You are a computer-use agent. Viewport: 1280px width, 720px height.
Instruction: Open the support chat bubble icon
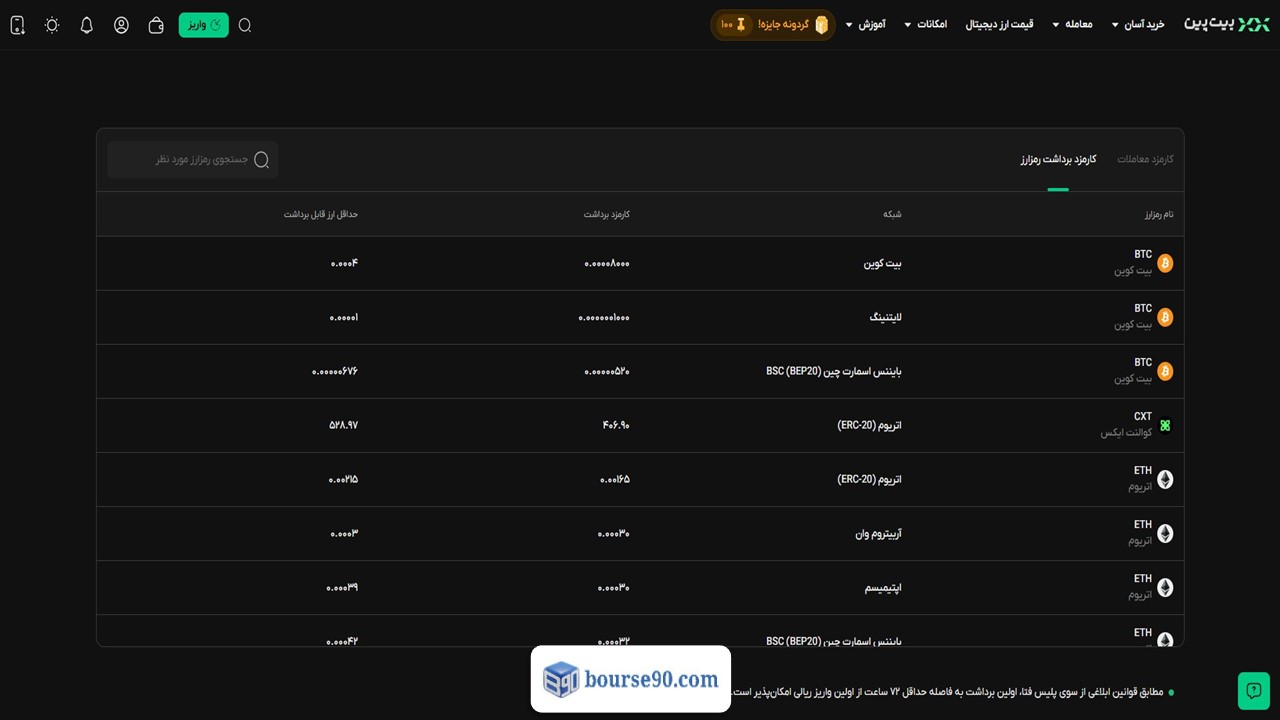point(1253,691)
